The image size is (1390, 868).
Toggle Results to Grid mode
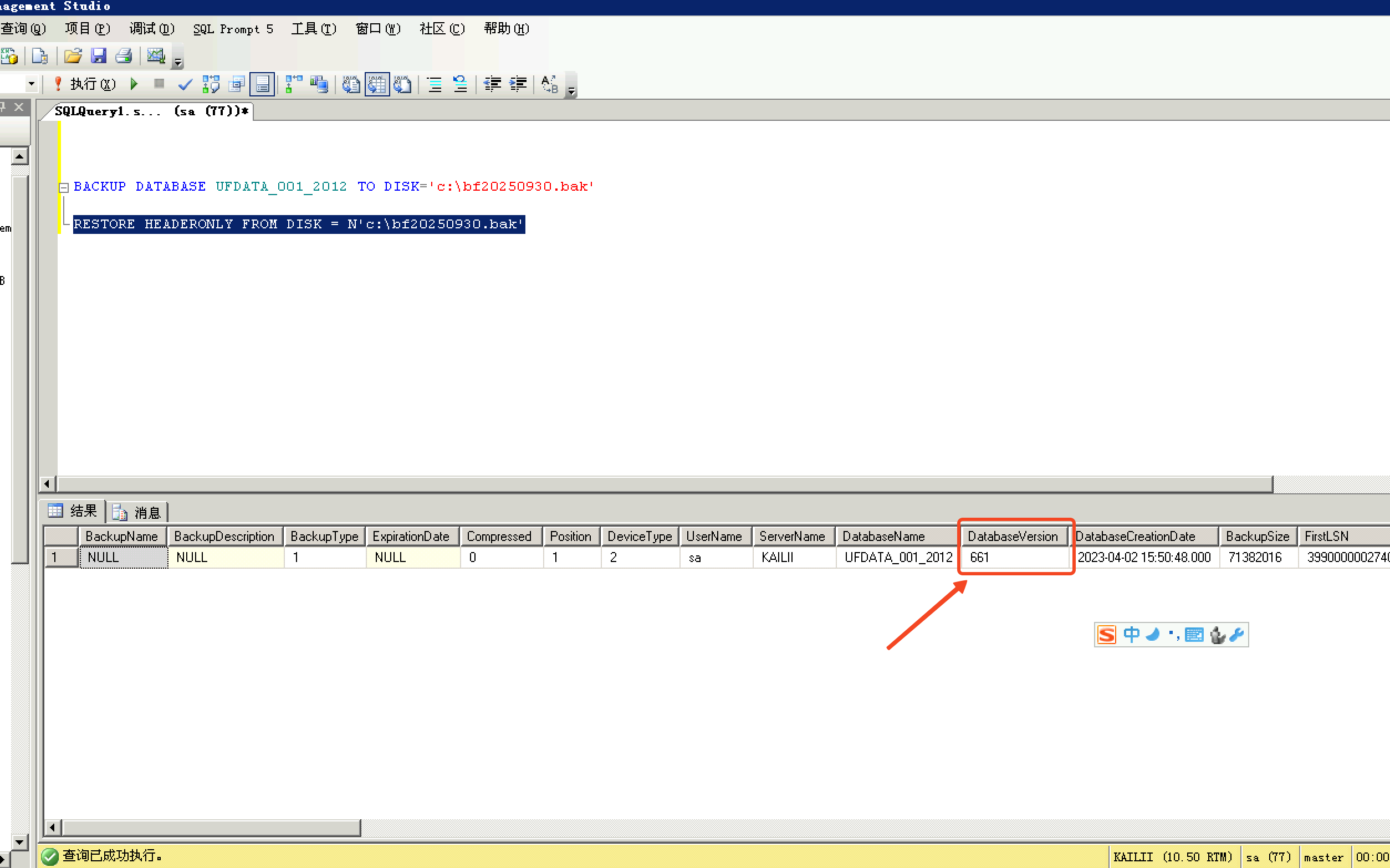pyautogui.click(x=377, y=84)
